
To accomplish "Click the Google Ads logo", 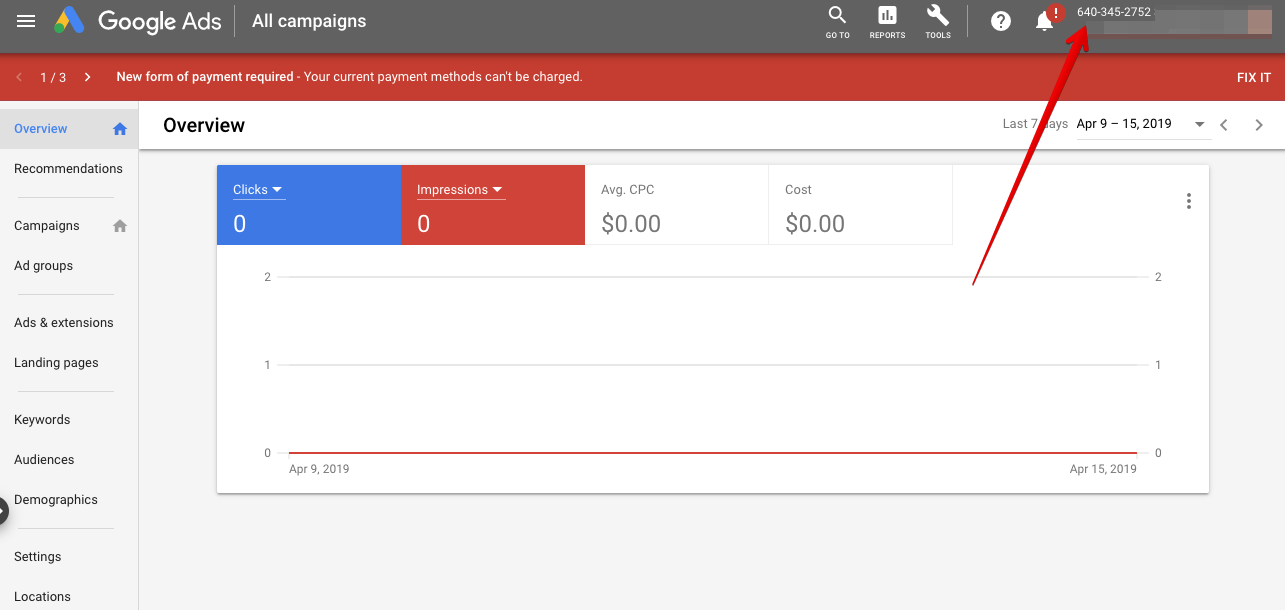I will coord(138,21).
